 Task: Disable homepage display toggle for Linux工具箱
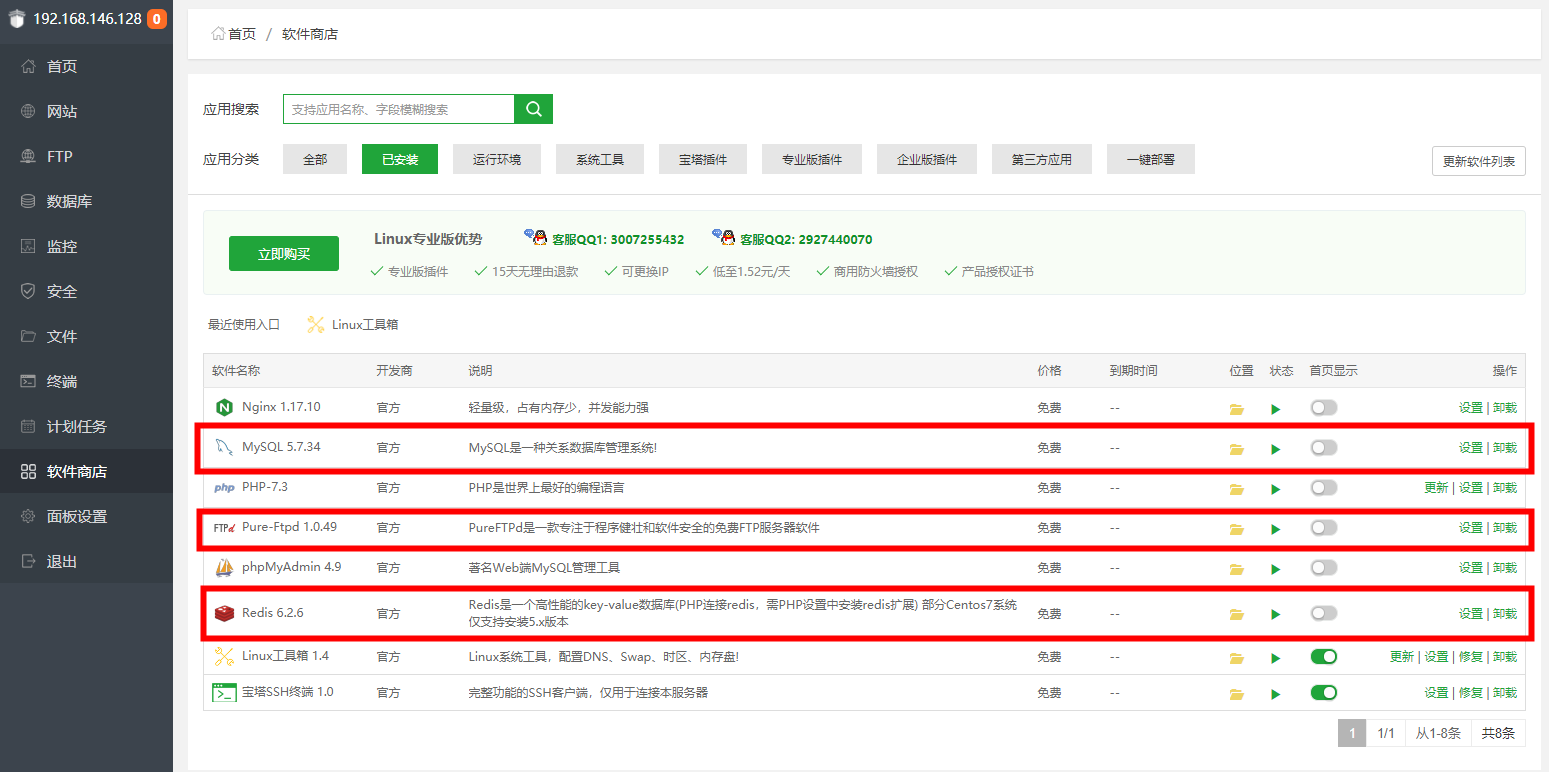pos(1323,657)
